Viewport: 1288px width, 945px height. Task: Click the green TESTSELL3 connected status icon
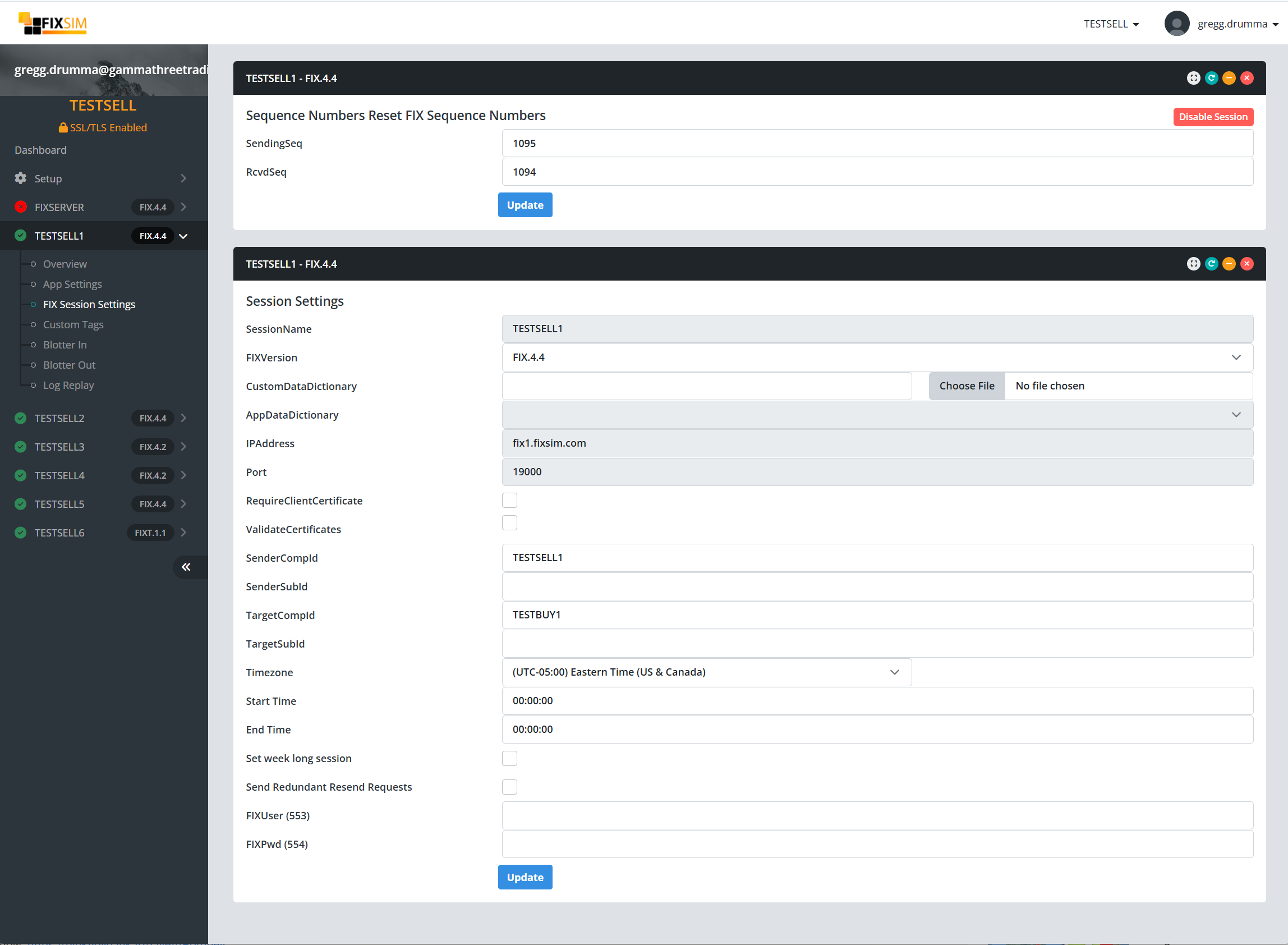coord(21,447)
